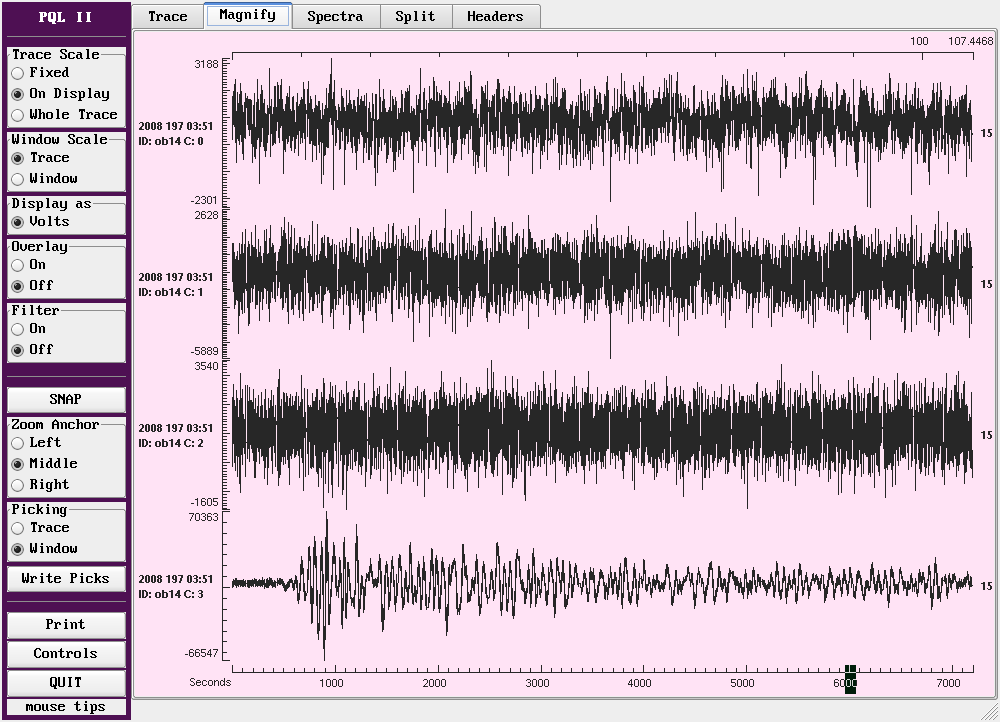Image resolution: width=1000 pixels, height=722 pixels.
Task: Quit the PQL II application
Action: pyautogui.click(x=66, y=683)
